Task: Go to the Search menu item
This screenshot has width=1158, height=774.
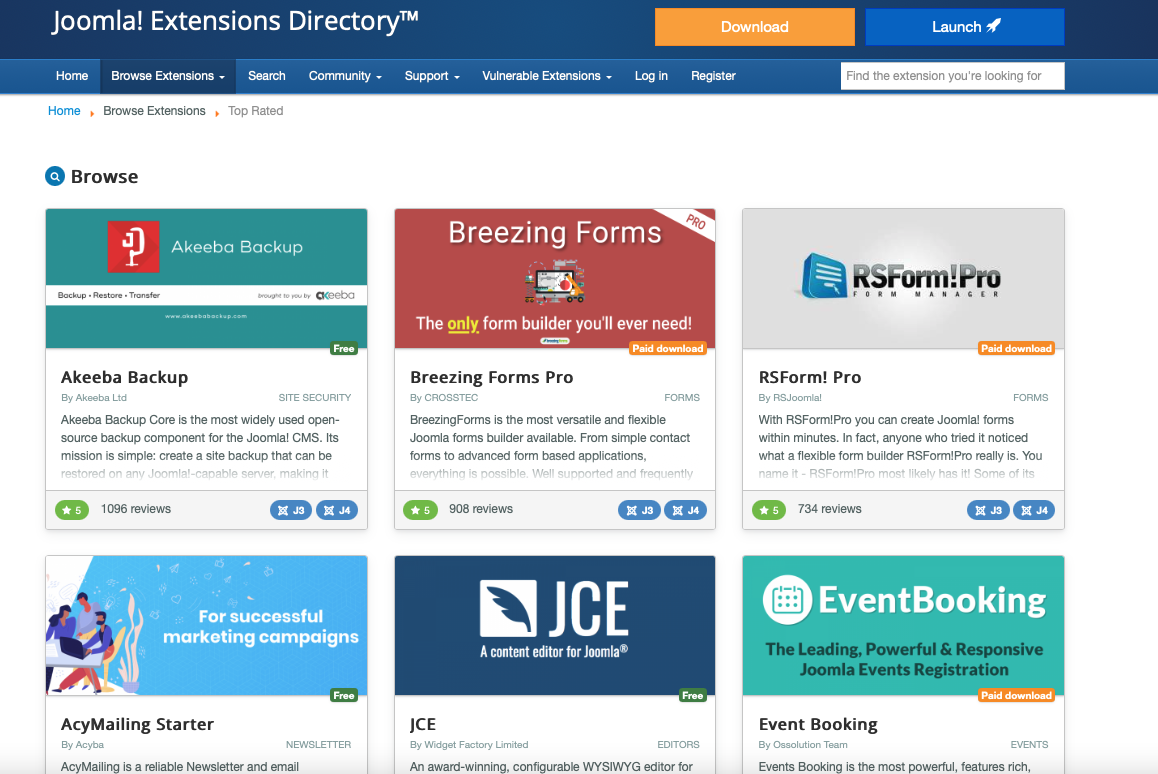Action: pos(267,76)
